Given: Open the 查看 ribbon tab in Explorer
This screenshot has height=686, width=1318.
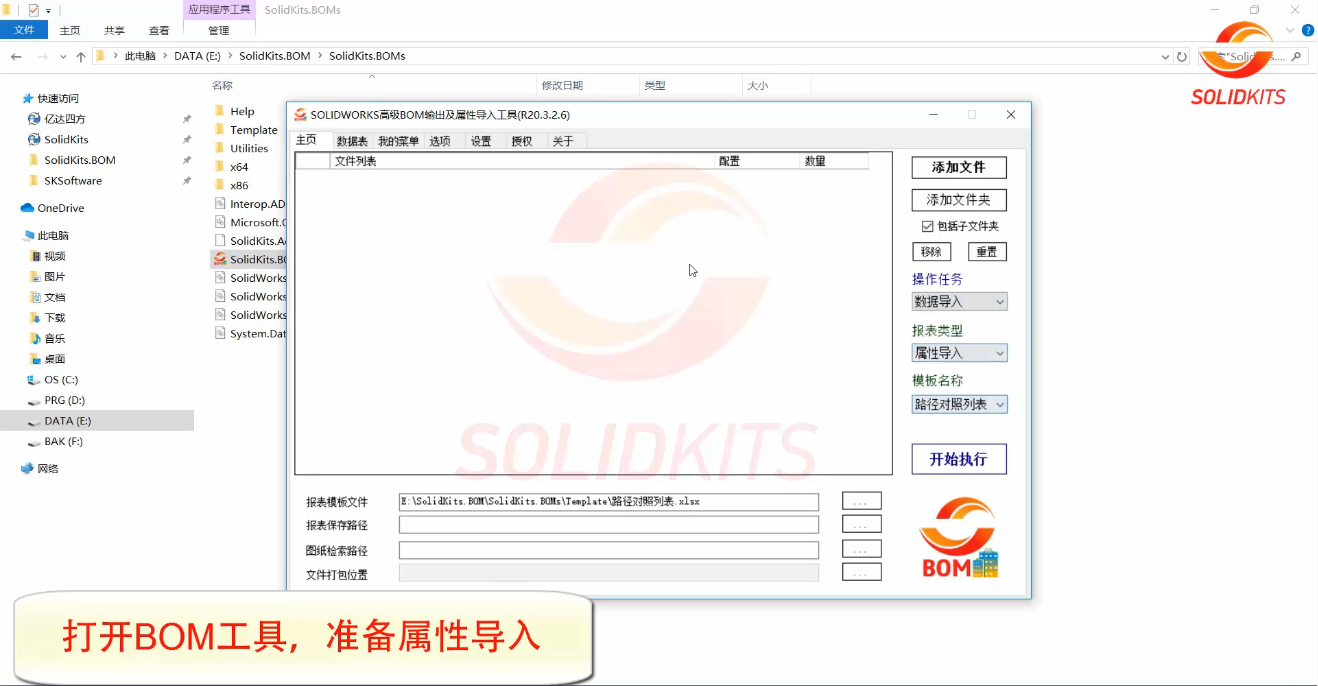Looking at the screenshot, I should click(x=159, y=31).
